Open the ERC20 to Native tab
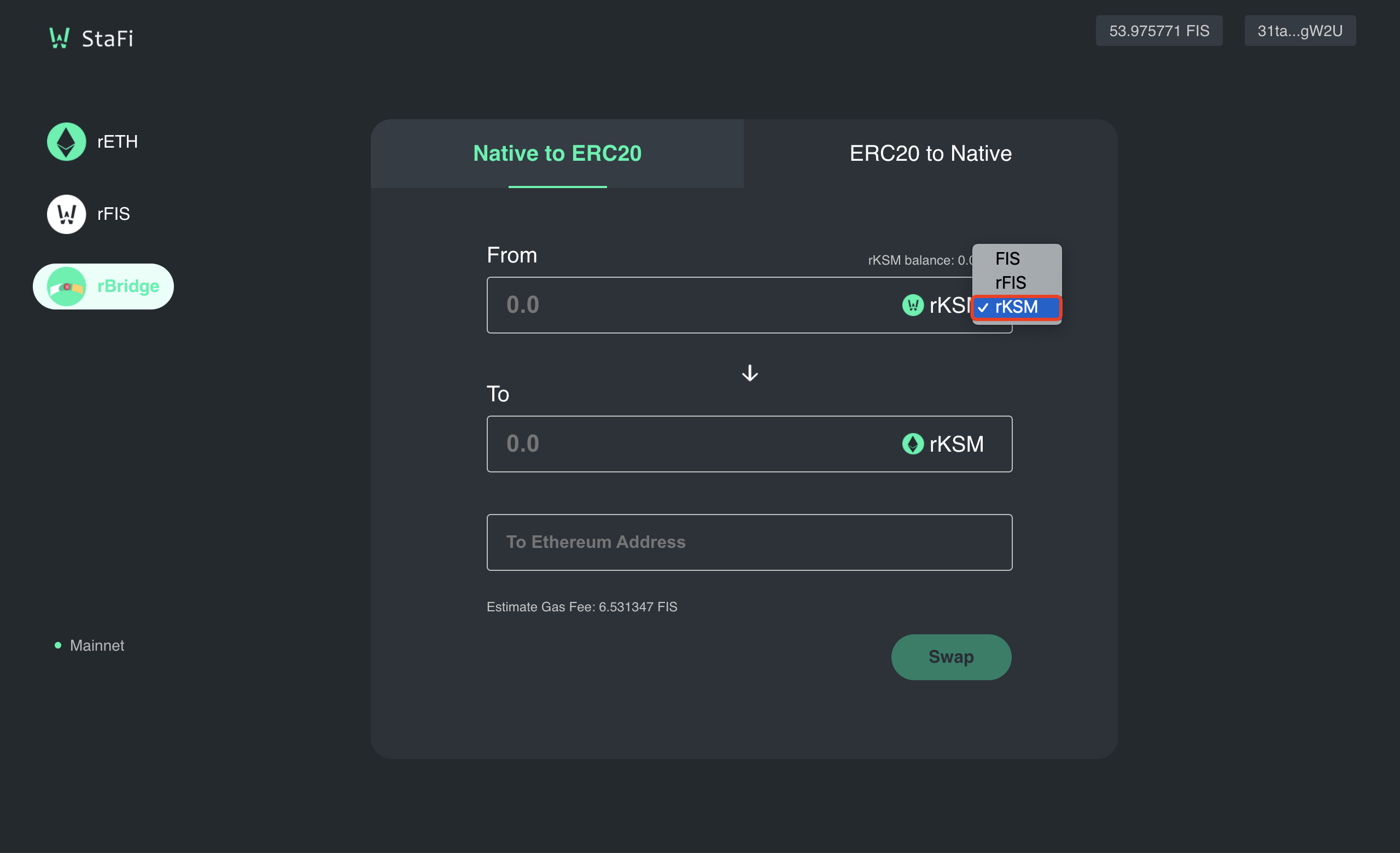The height and width of the screenshot is (853, 1400). (930, 154)
